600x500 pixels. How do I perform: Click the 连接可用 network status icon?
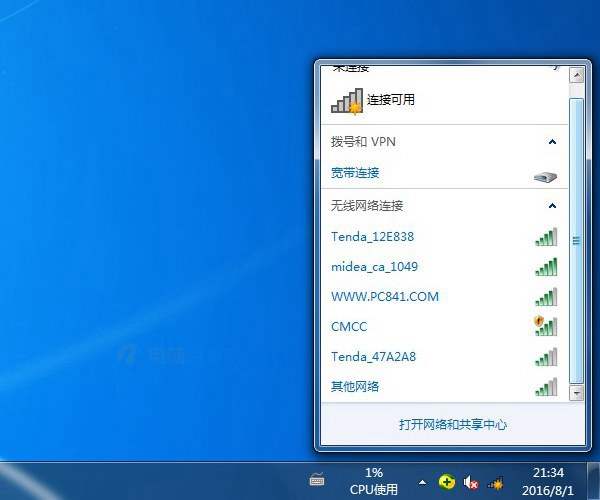[347, 100]
